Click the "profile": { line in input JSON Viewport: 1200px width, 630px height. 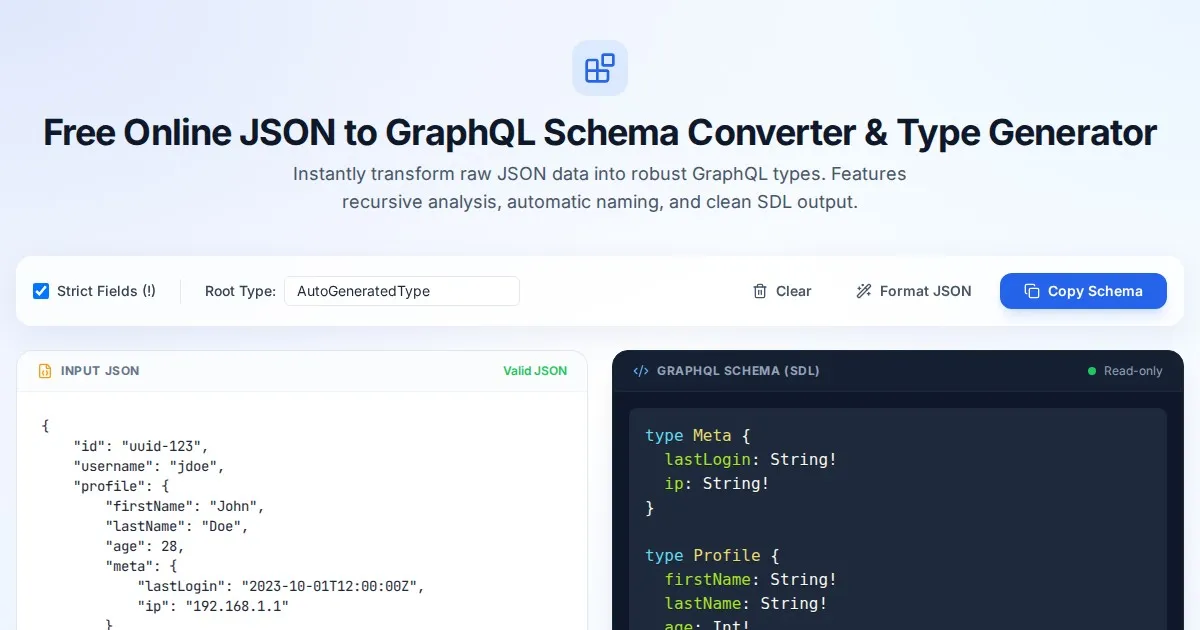point(122,486)
